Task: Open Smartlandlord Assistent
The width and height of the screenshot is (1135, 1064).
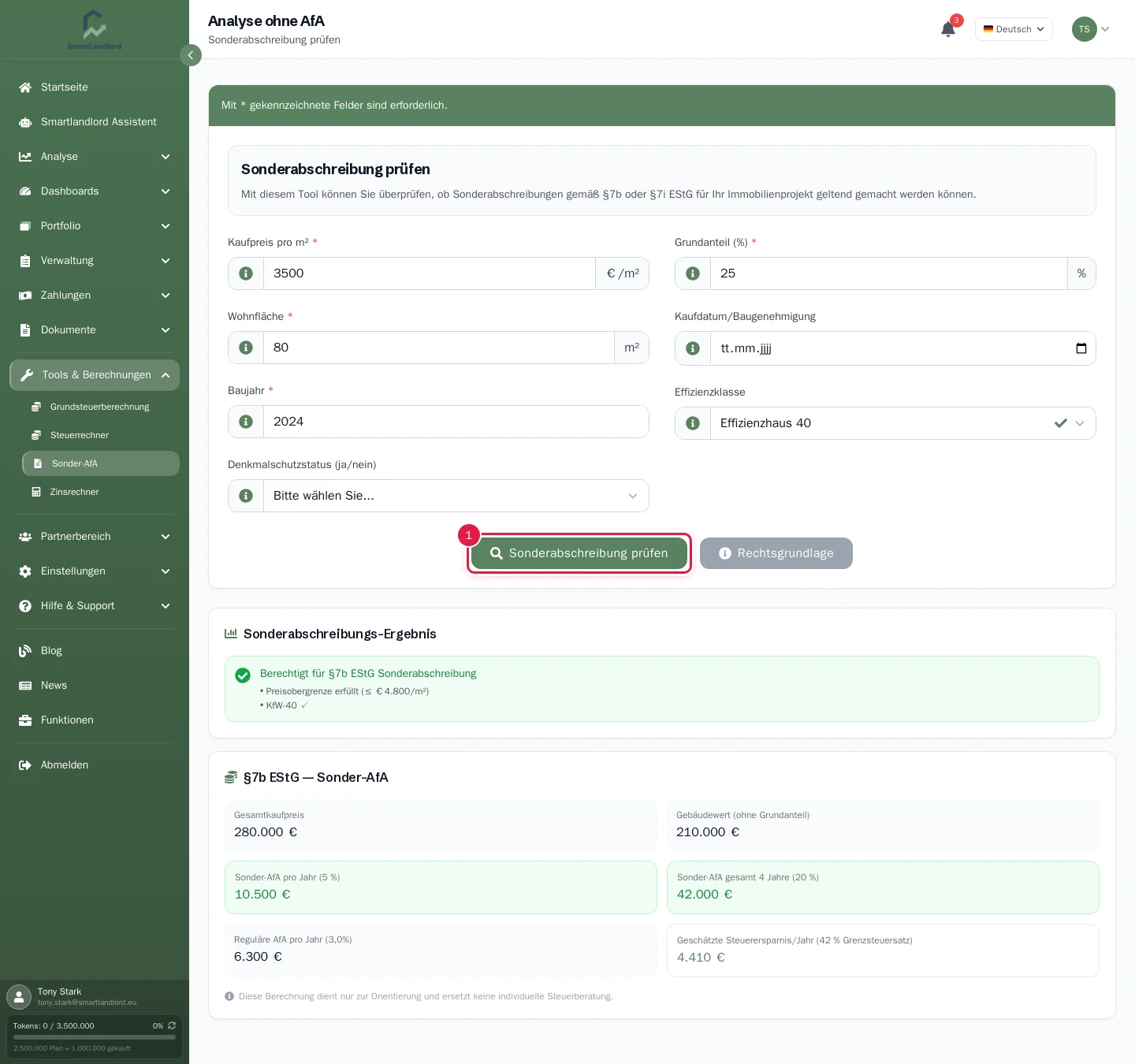Action: point(95,122)
